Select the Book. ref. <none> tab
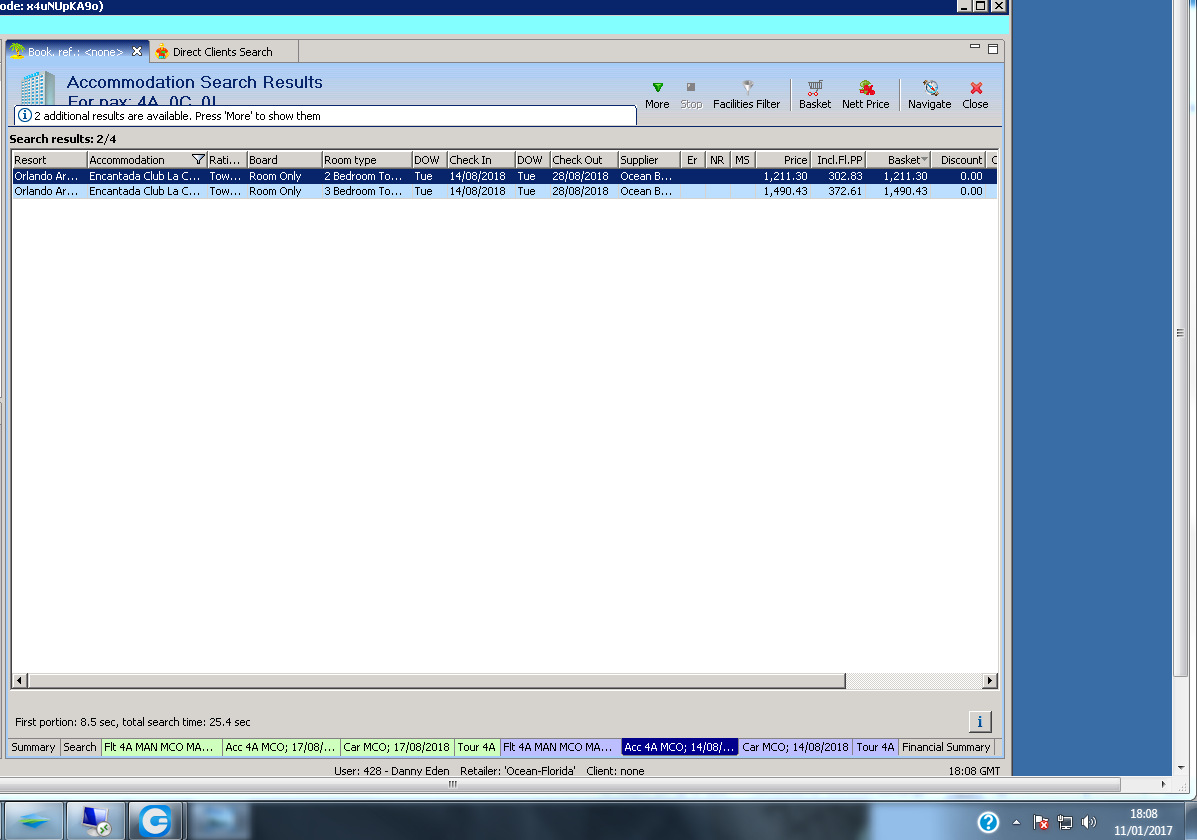 [75, 52]
